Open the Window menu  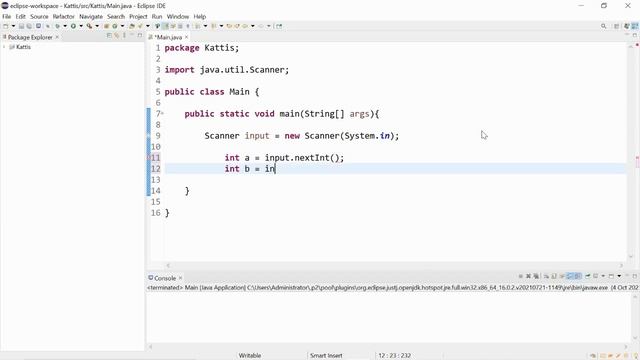[178, 16]
